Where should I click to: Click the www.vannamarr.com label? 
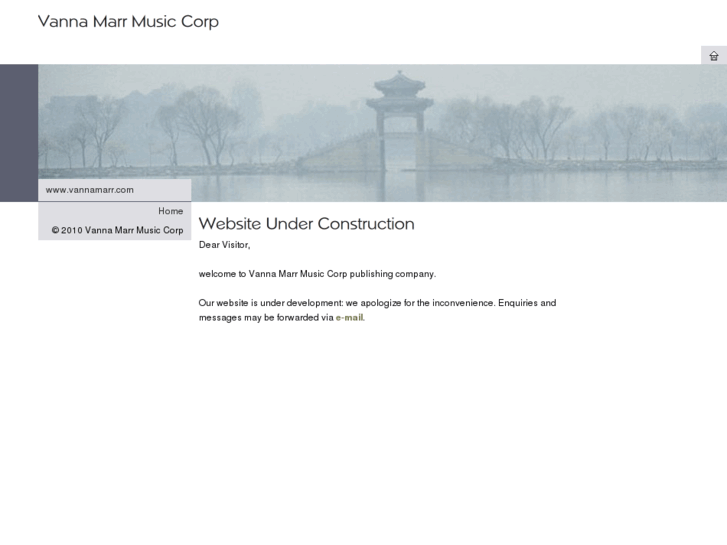point(89,190)
